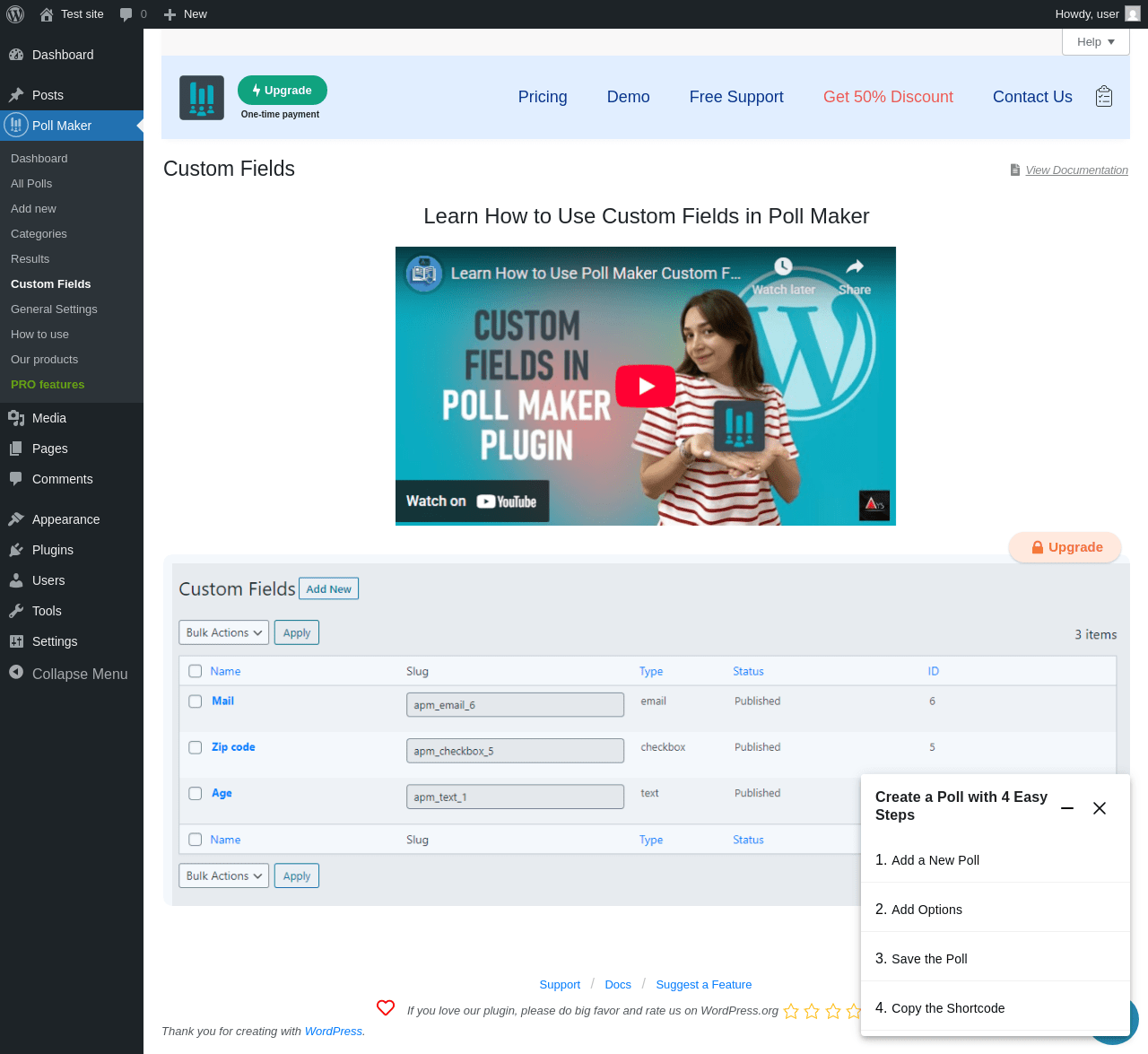Click the Test site home icon
The image size is (1148, 1054).
coord(47,14)
